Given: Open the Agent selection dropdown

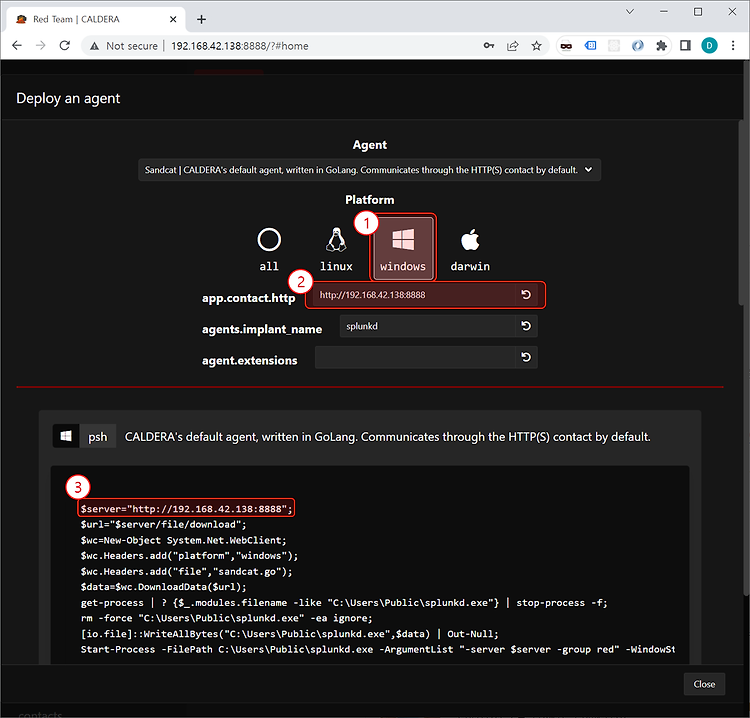Looking at the screenshot, I should click(369, 170).
